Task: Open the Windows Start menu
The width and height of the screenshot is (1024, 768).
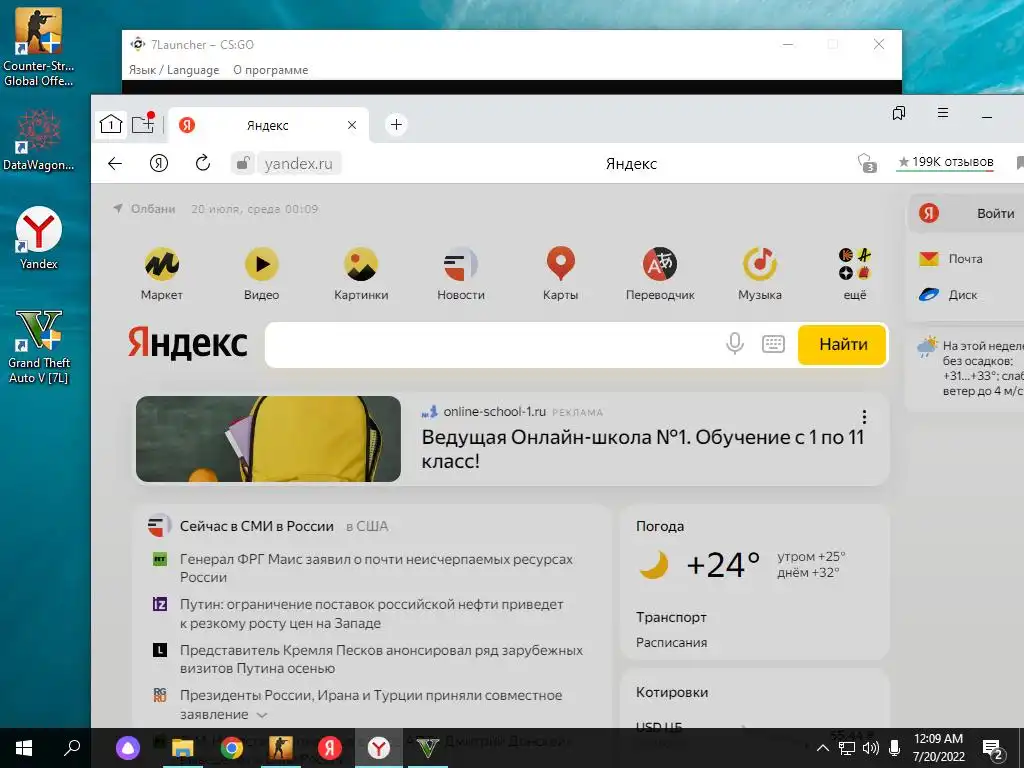Action: (x=24, y=748)
